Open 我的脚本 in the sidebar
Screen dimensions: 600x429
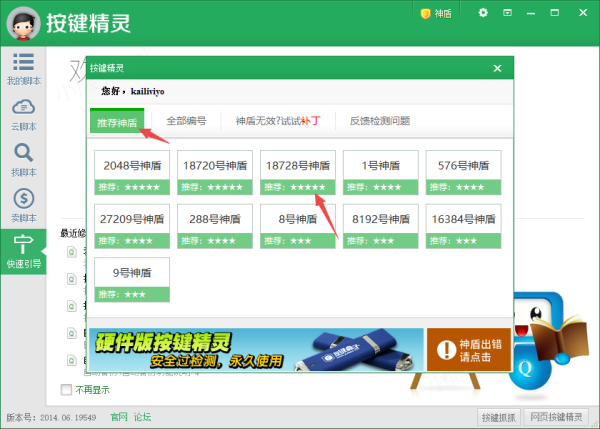point(23,69)
